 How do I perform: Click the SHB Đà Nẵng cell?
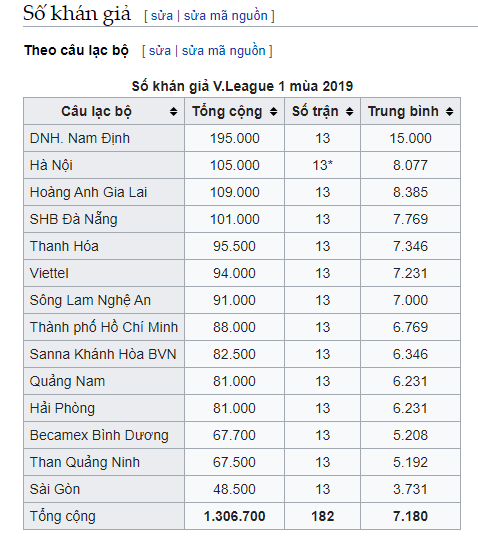pos(104,219)
